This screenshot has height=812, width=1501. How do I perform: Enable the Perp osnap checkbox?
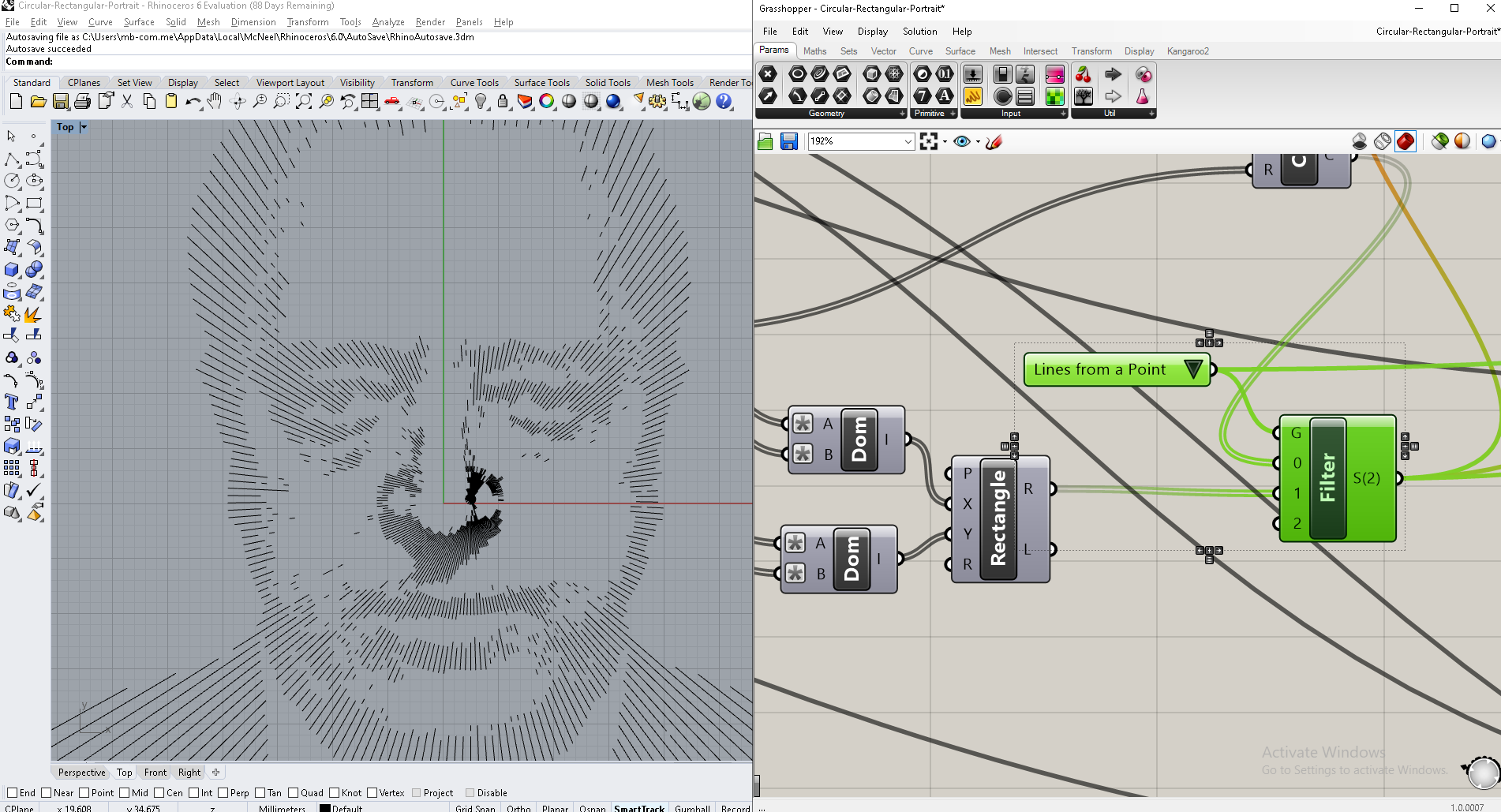223,793
